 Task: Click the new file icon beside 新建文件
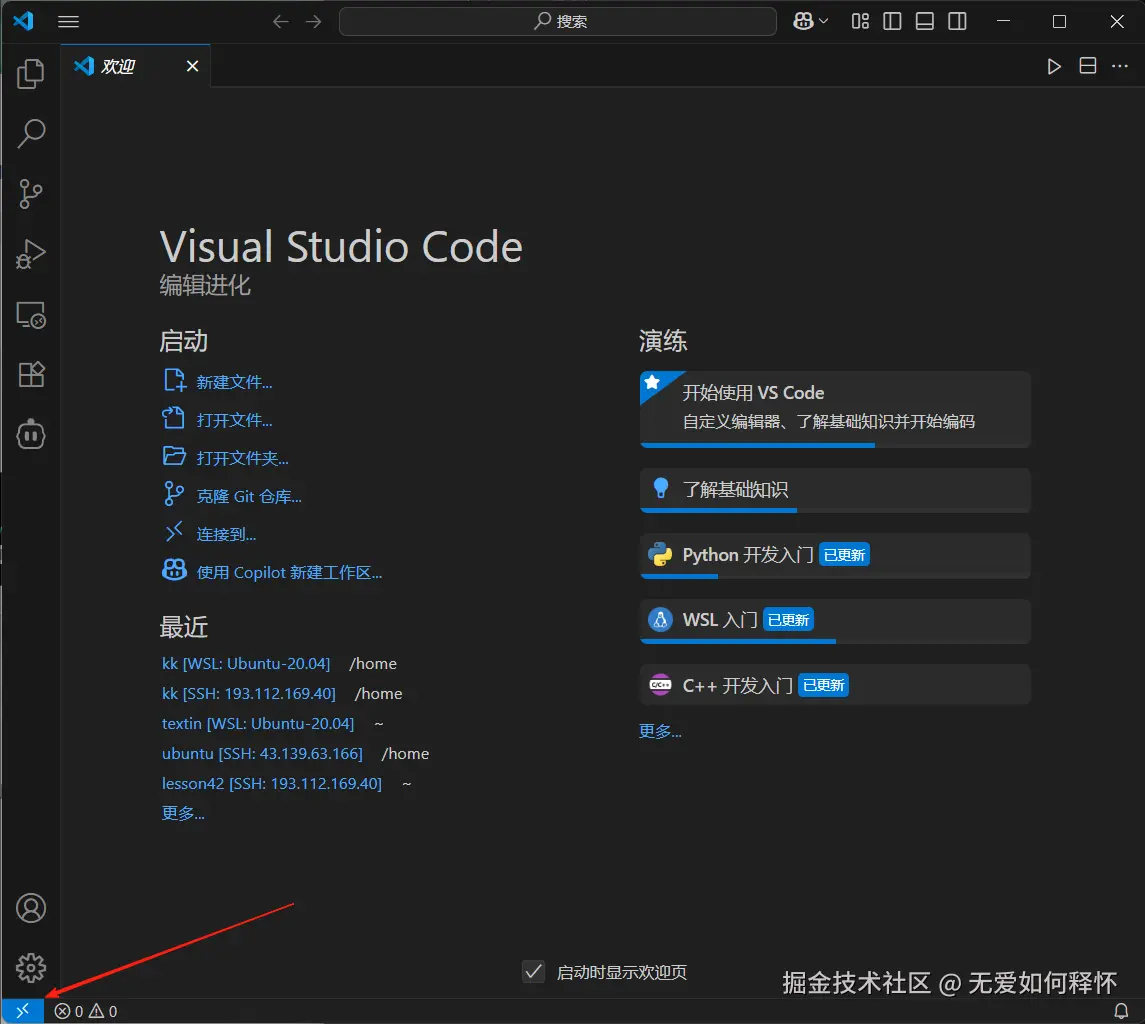pyautogui.click(x=174, y=381)
